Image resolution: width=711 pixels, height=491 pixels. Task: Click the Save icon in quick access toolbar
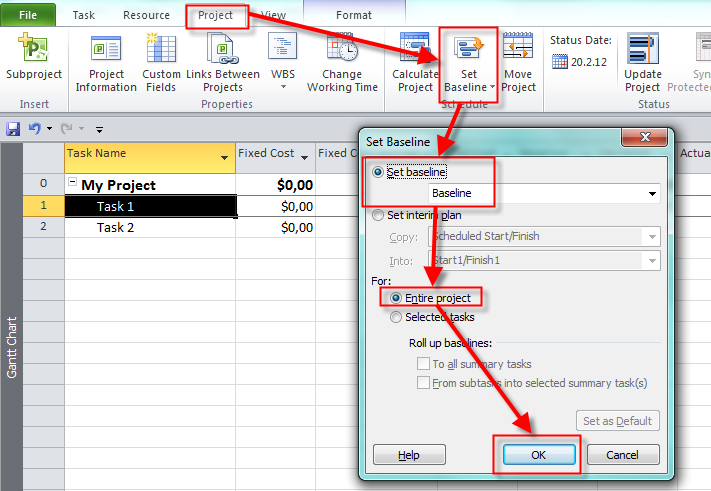13,129
